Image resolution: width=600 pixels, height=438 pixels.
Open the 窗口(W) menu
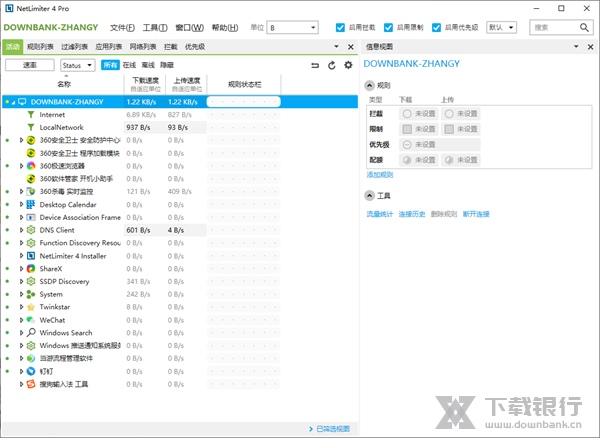pyautogui.click(x=189, y=28)
